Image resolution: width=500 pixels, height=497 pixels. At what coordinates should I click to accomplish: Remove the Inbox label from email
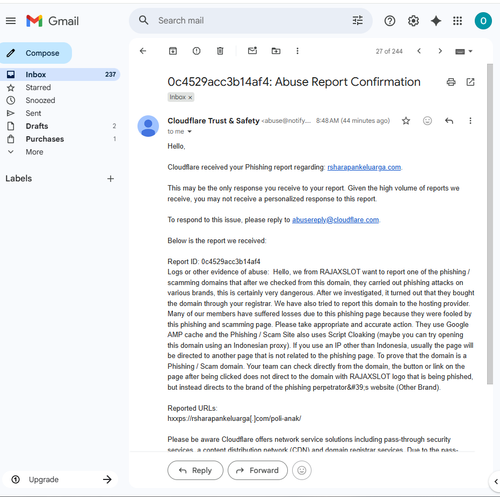pos(190,97)
